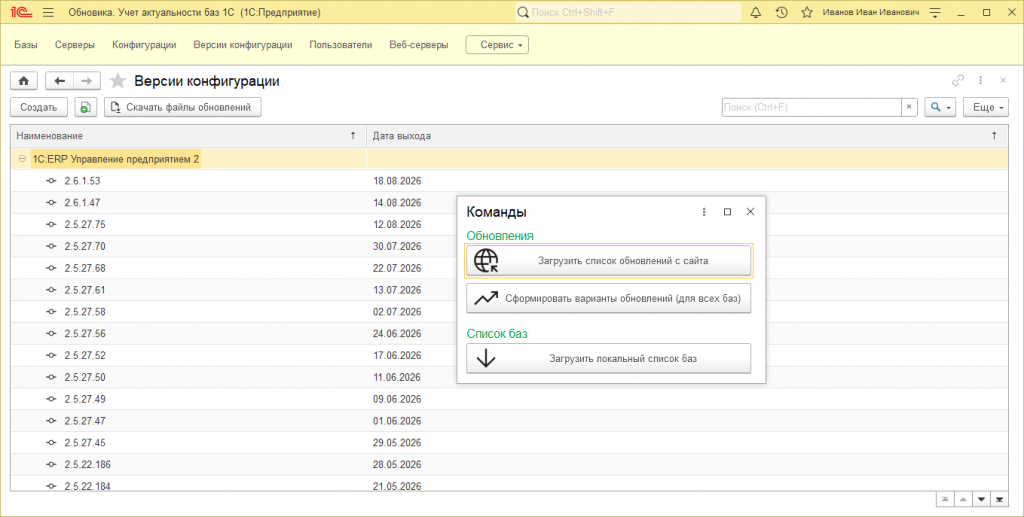Screen dimensions: 1024x517
Task: Click the green copy-create icon
Action: (86, 107)
